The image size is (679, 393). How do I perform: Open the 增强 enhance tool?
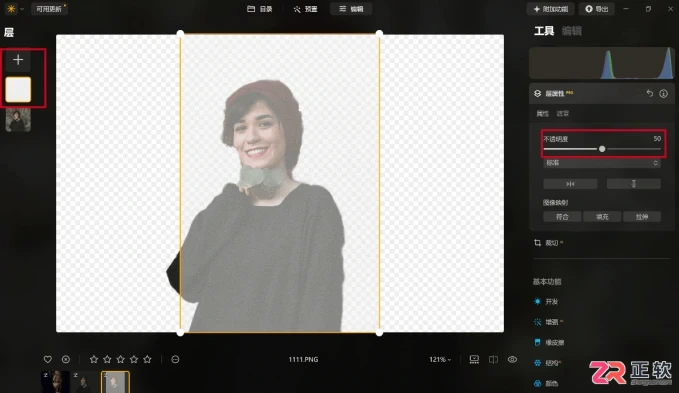tap(548, 322)
